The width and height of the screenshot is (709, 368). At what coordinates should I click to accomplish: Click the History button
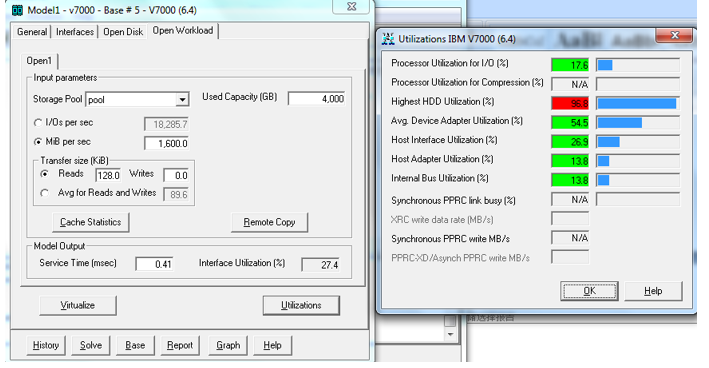[x=46, y=345]
